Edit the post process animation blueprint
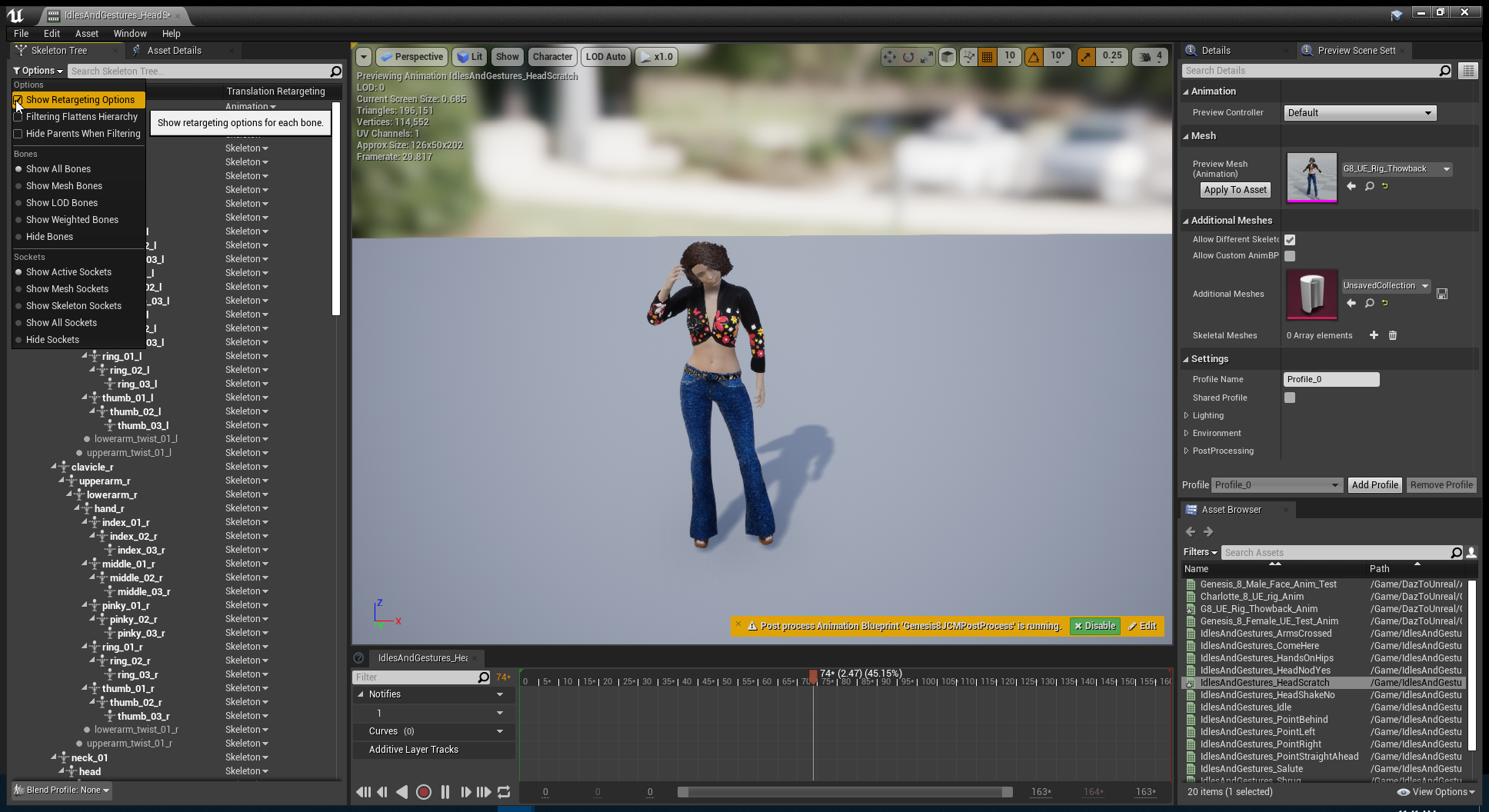Screen dimensions: 1489x812 coord(1143,626)
